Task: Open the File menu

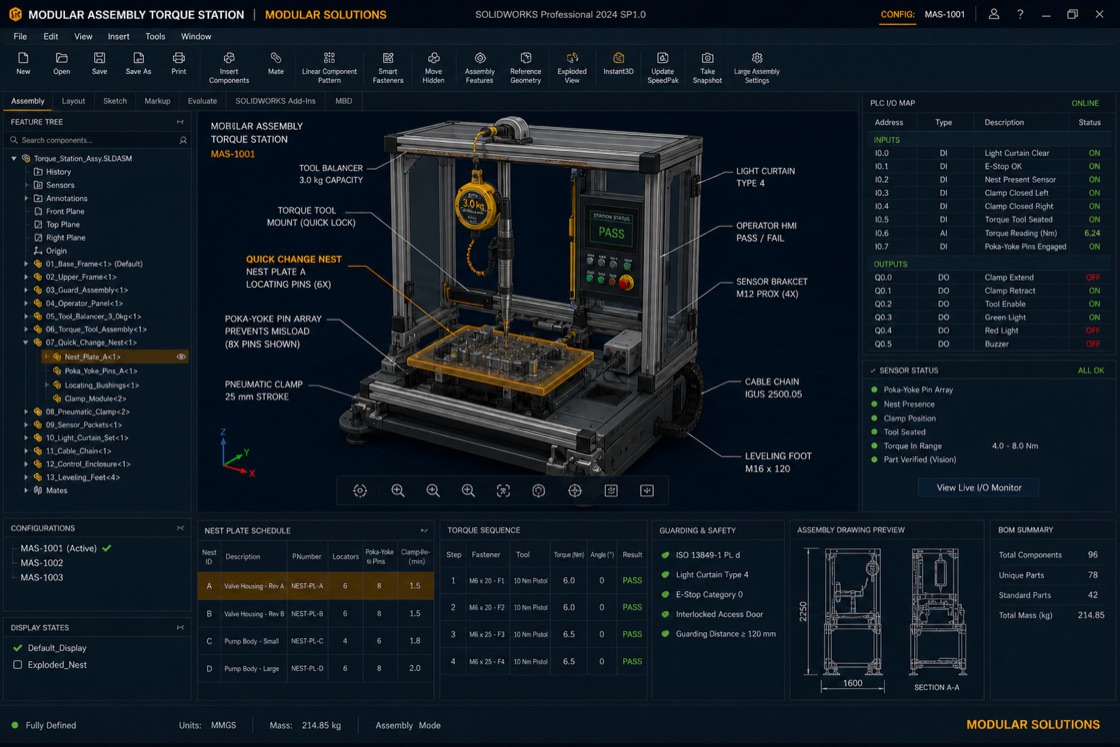Action: (x=20, y=36)
